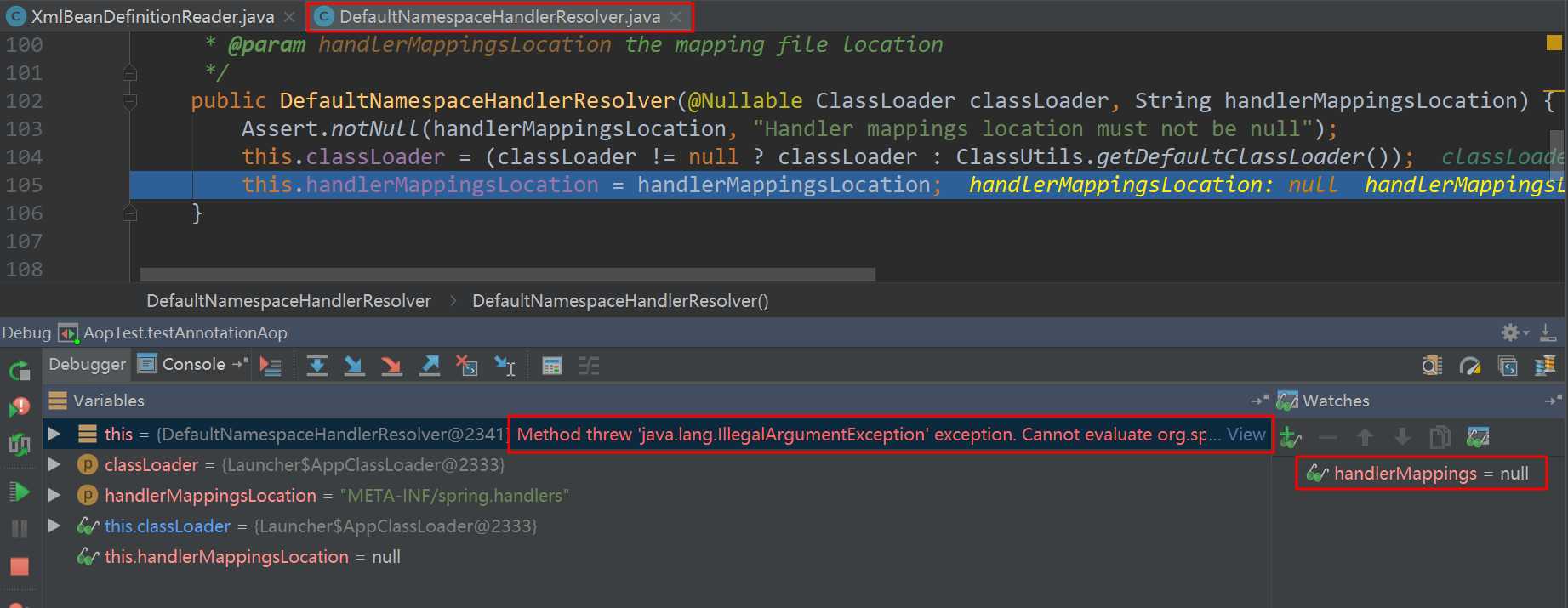Click the memory view magnifier icon
The width and height of the screenshot is (1568, 608).
click(1432, 366)
